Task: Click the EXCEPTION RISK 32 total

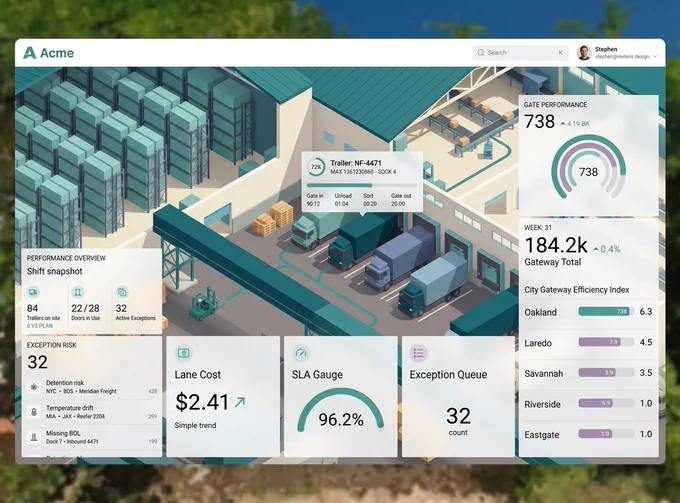Action: (x=37, y=362)
